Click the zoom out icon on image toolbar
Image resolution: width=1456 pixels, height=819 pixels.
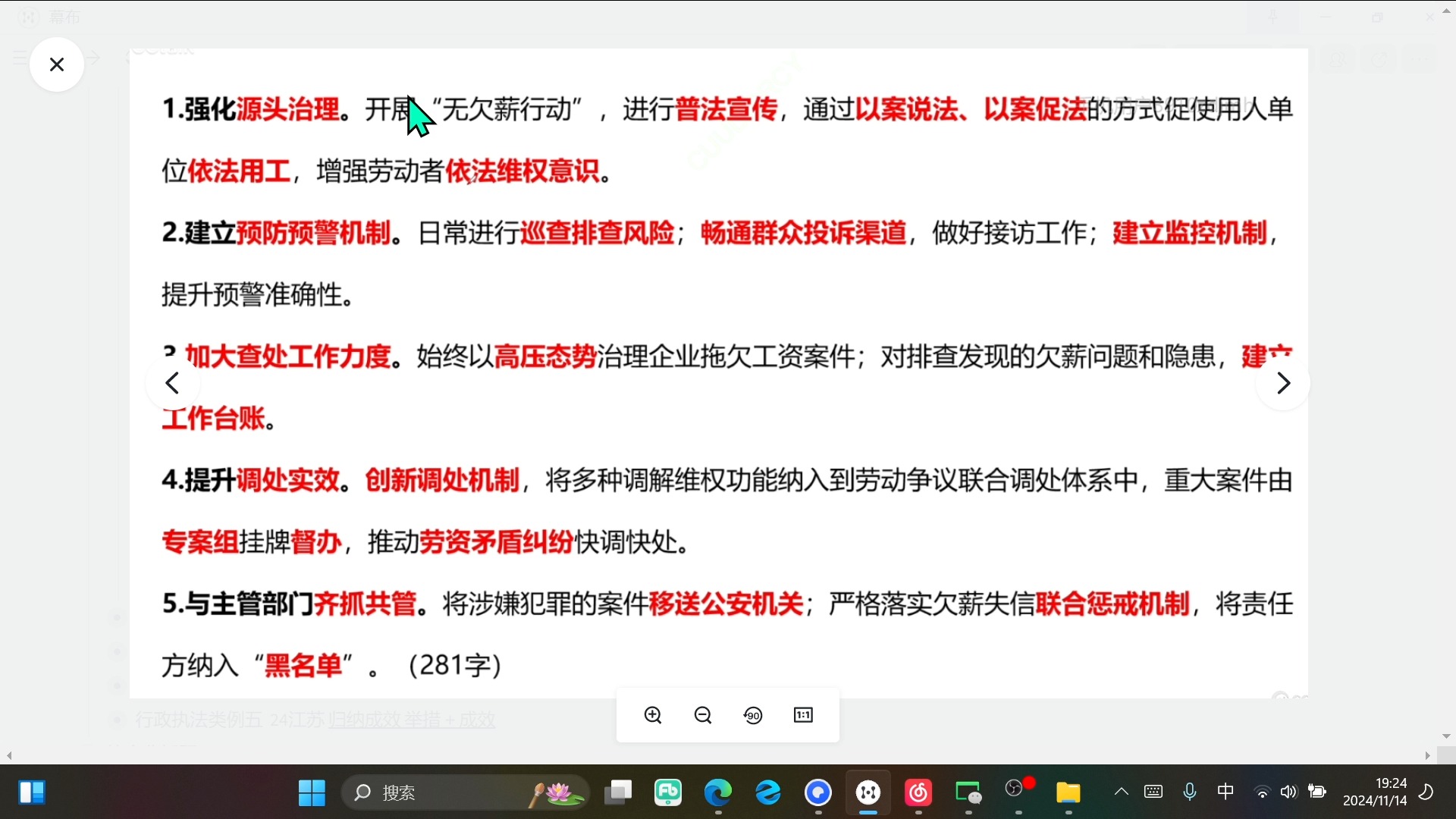(x=703, y=714)
